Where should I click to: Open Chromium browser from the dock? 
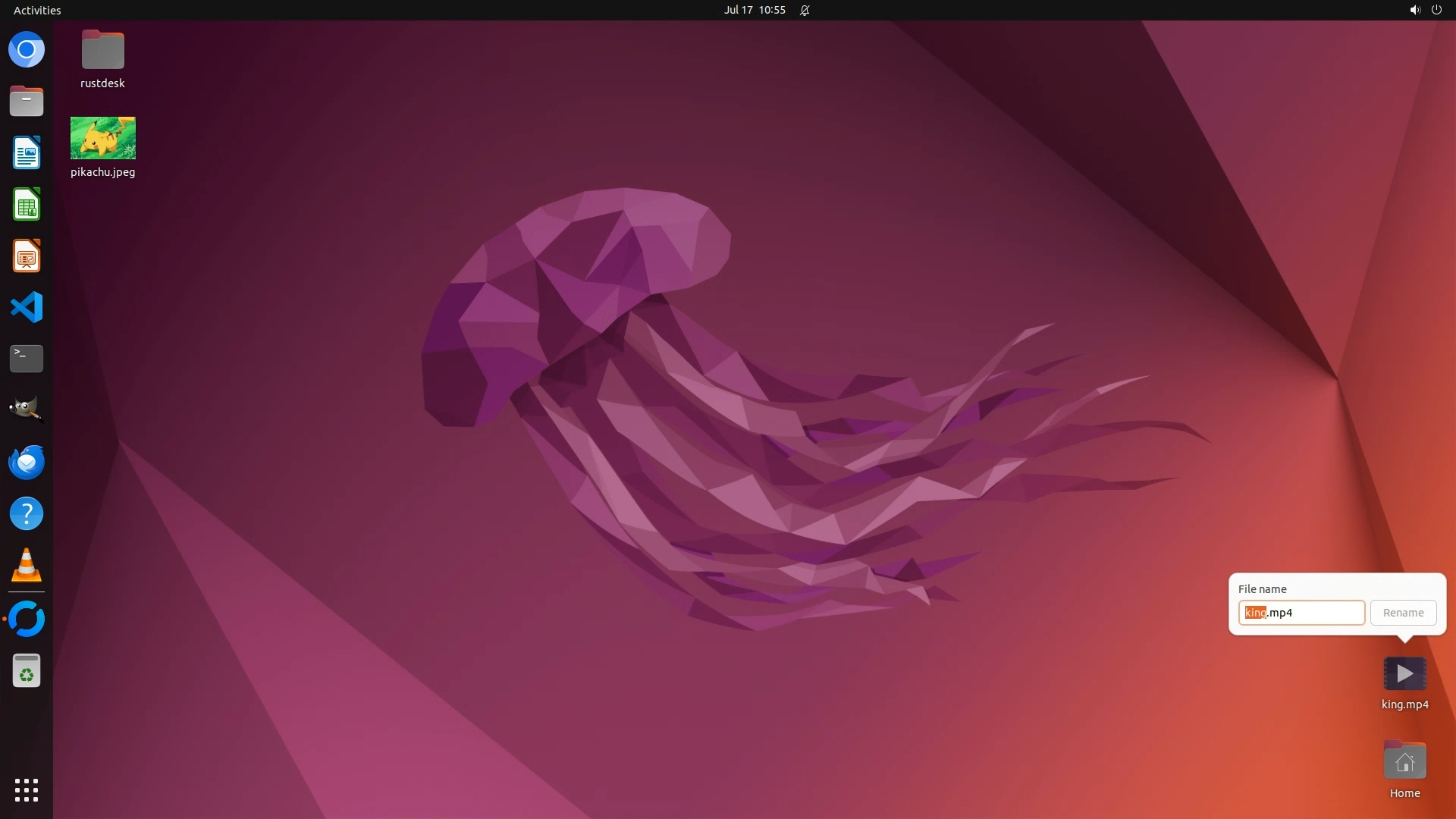tap(27, 50)
